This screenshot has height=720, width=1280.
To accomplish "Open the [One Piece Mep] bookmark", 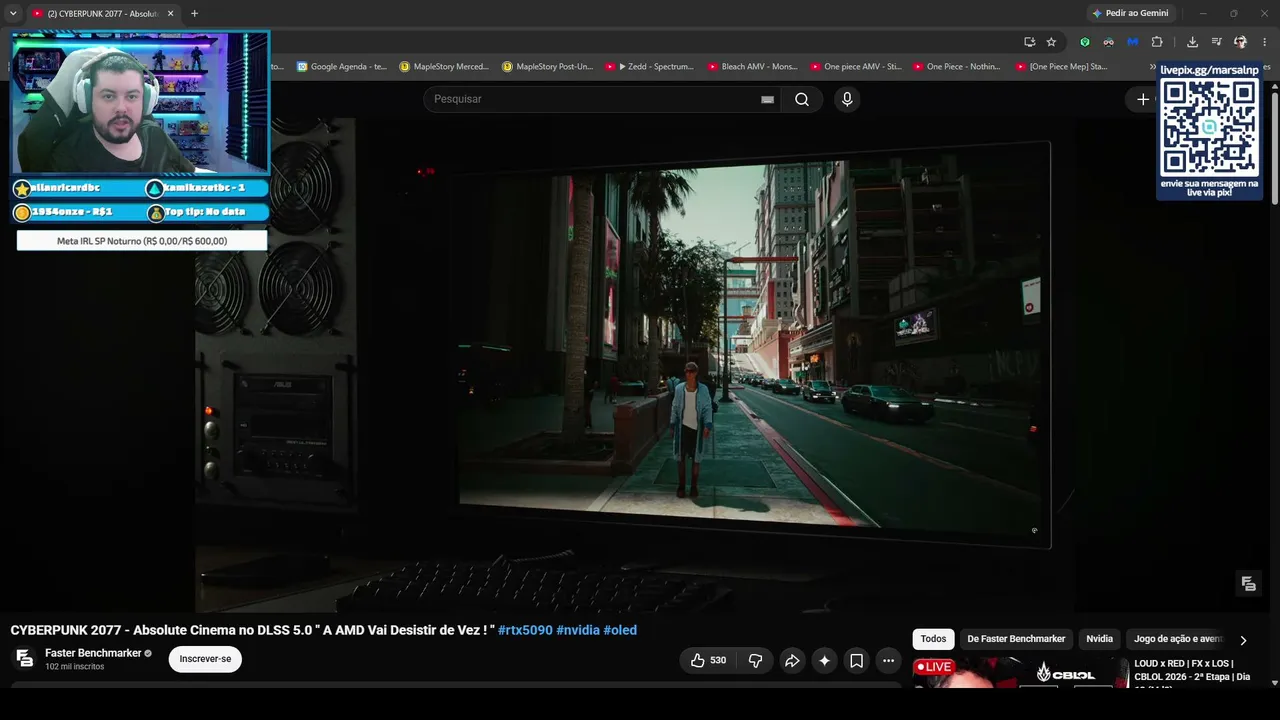I will point(1062,67).
